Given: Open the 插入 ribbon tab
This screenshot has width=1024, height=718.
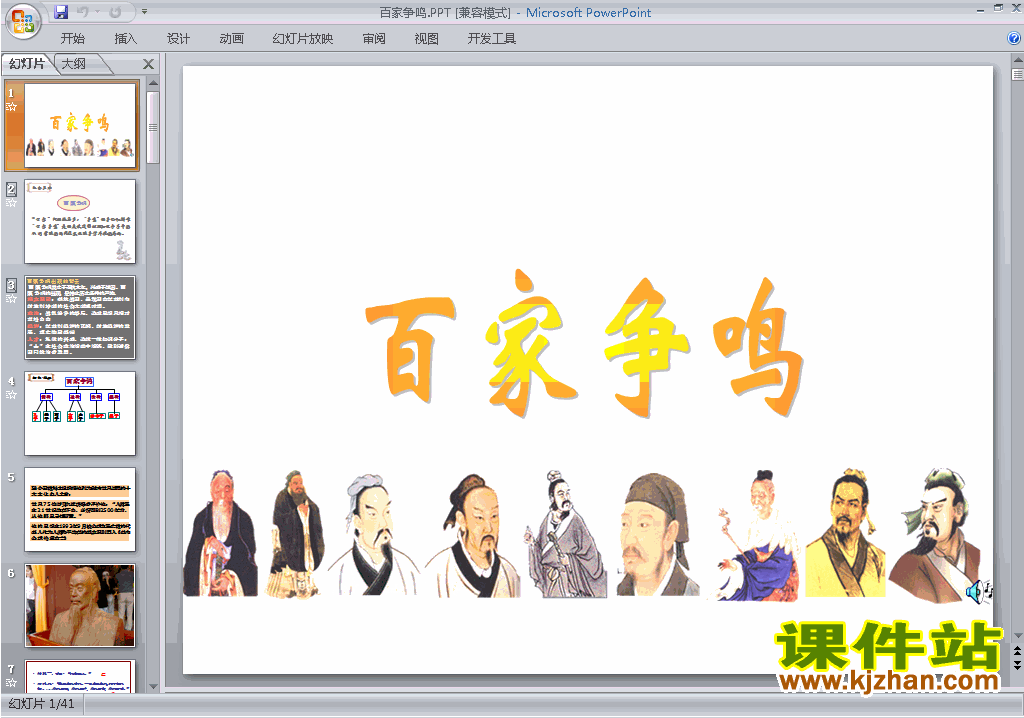Looking at the screenshot, I should click(125, 39).
